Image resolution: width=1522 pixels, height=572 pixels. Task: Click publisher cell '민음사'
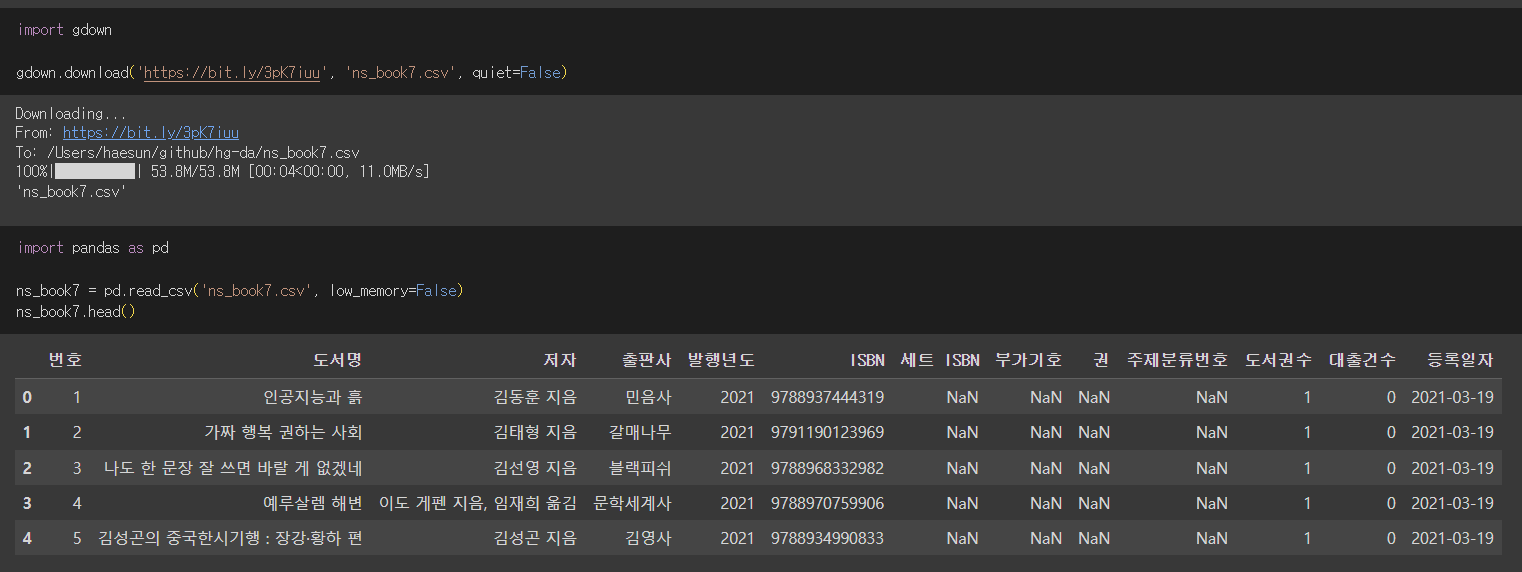click(x=649, y=397)
